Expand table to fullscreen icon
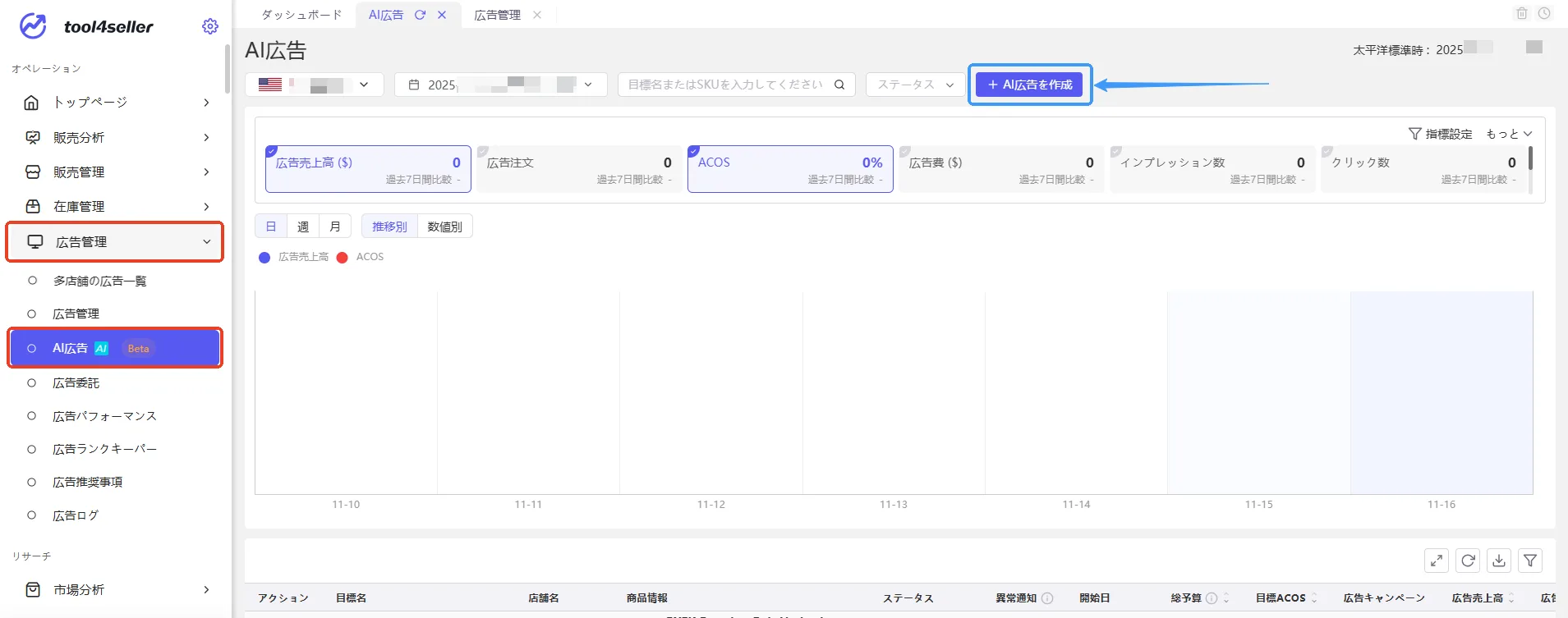This screenshot has height=618, width=1568. (x=1437, y=561)
